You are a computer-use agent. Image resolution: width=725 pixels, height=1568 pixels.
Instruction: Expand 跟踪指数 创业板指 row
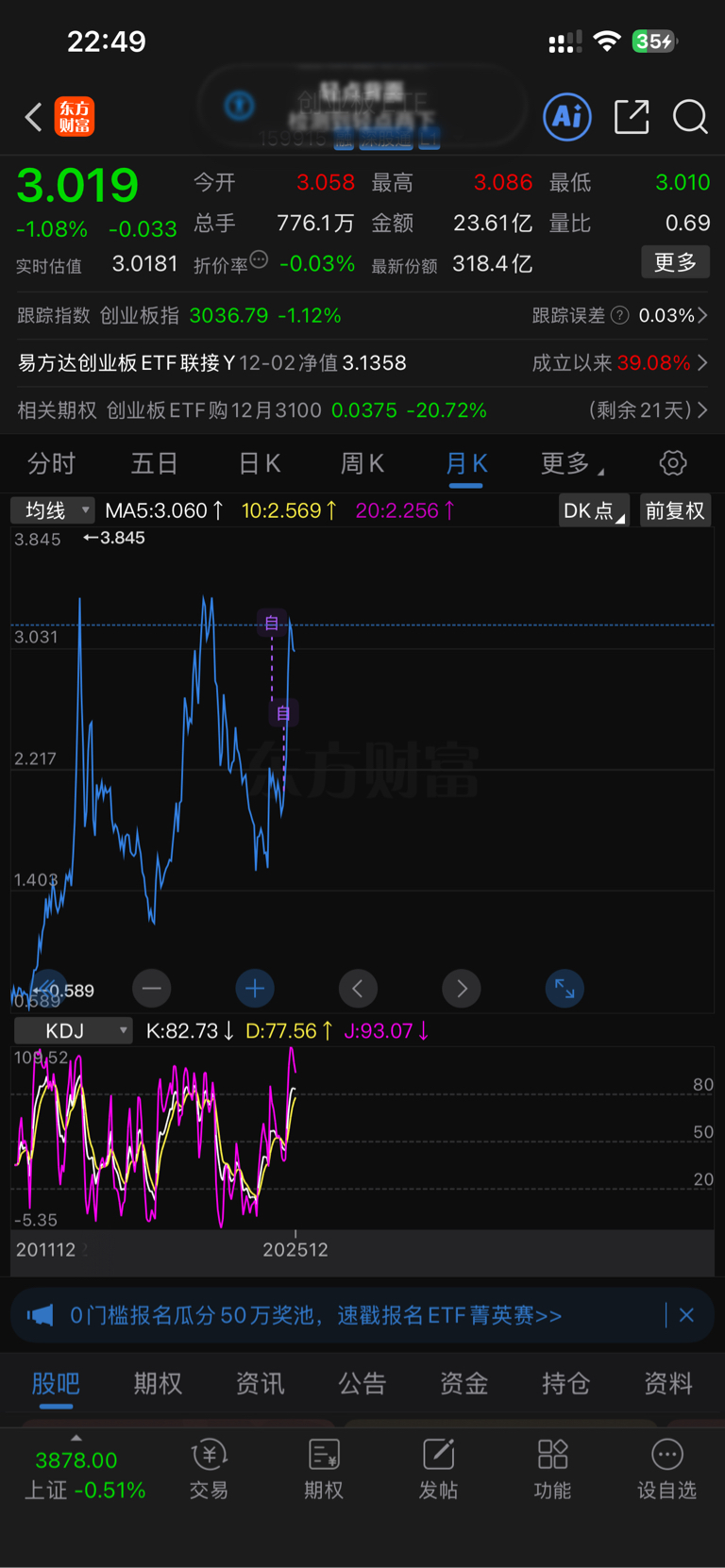pos(362,315)
